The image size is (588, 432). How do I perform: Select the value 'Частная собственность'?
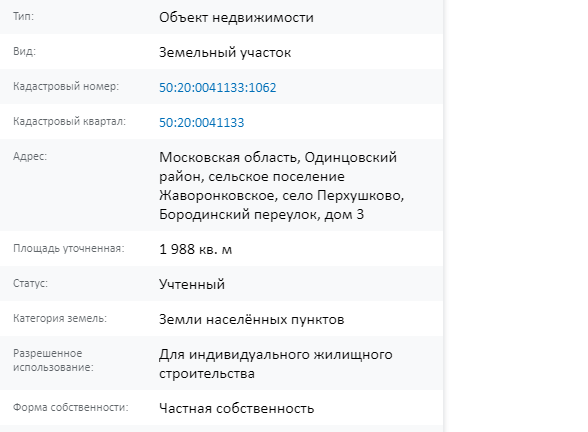coord(237,408)
